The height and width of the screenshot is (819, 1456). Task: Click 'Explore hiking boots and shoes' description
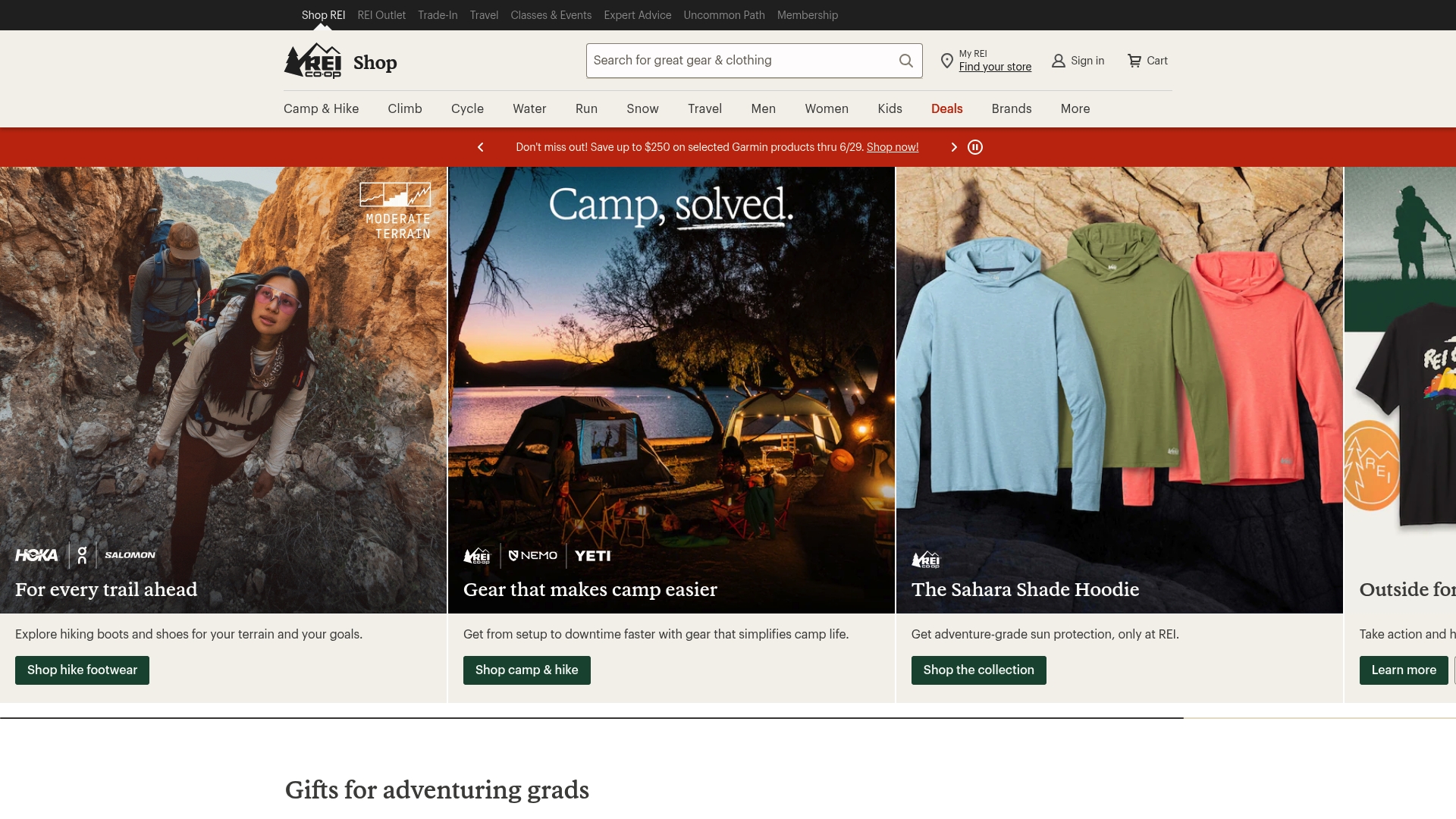189,634
